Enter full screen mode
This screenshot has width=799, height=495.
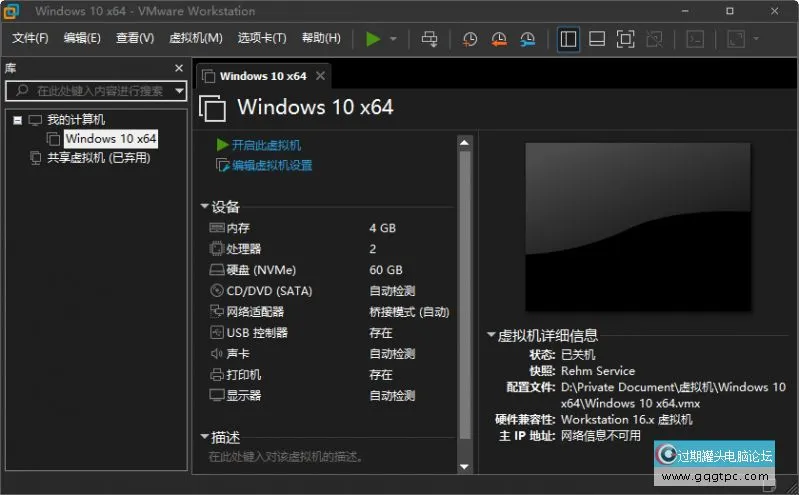tap(625, 39)
